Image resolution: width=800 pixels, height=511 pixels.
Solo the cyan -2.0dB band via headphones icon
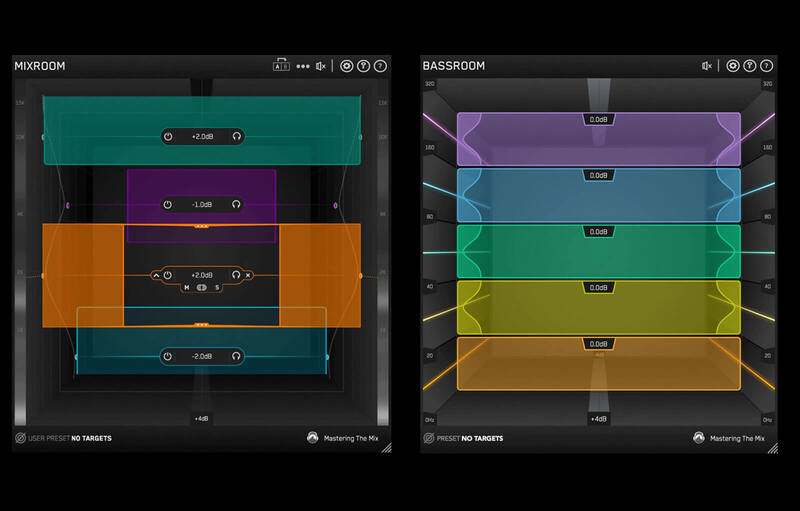236,356
